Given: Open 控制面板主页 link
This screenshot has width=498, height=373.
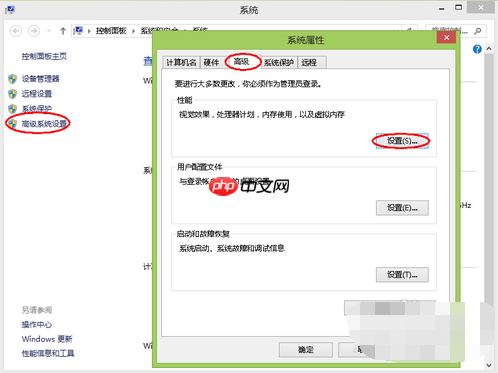Looking at the screenshot, I should (44, 56).
